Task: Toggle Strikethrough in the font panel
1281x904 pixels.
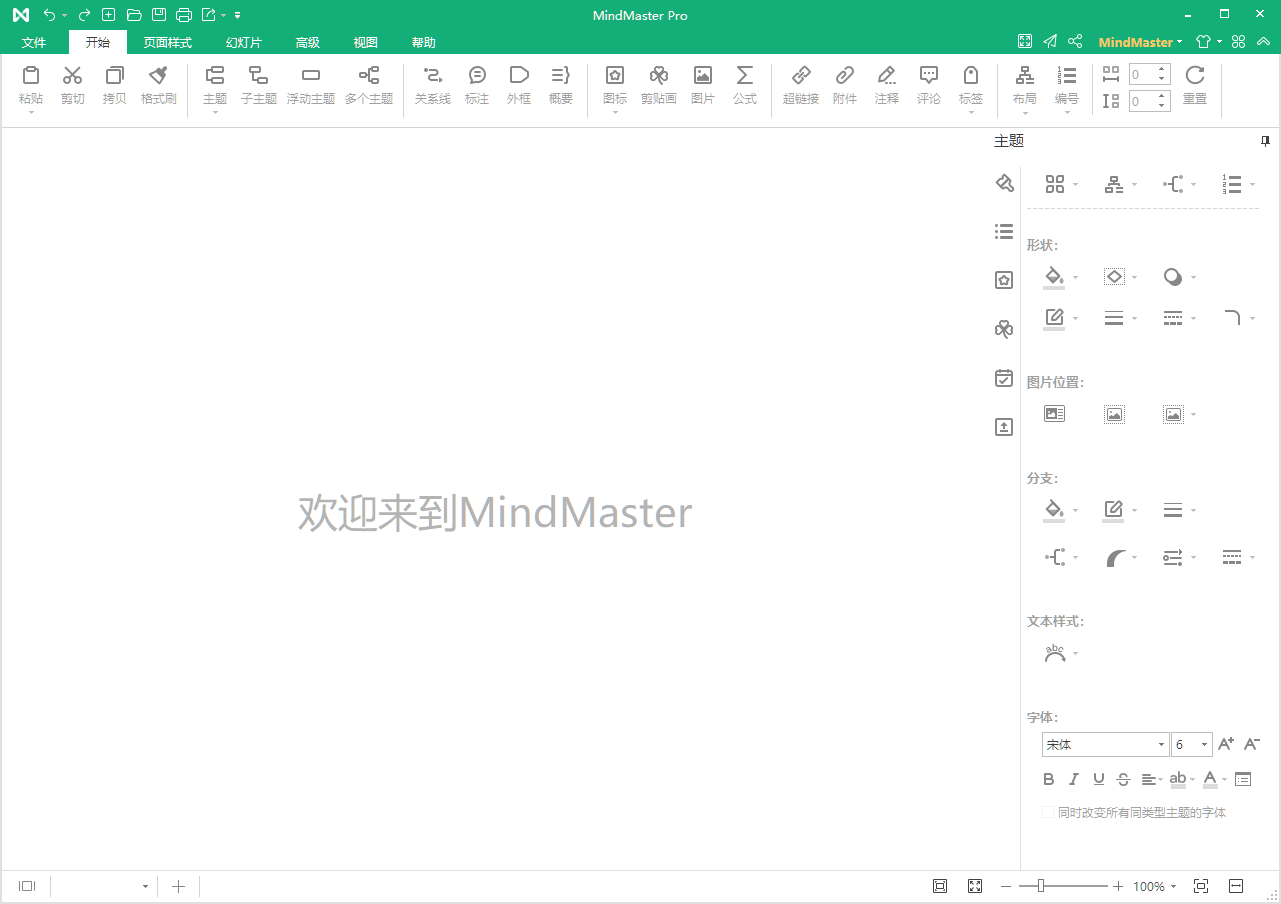Action: (x=1123, y=779)
